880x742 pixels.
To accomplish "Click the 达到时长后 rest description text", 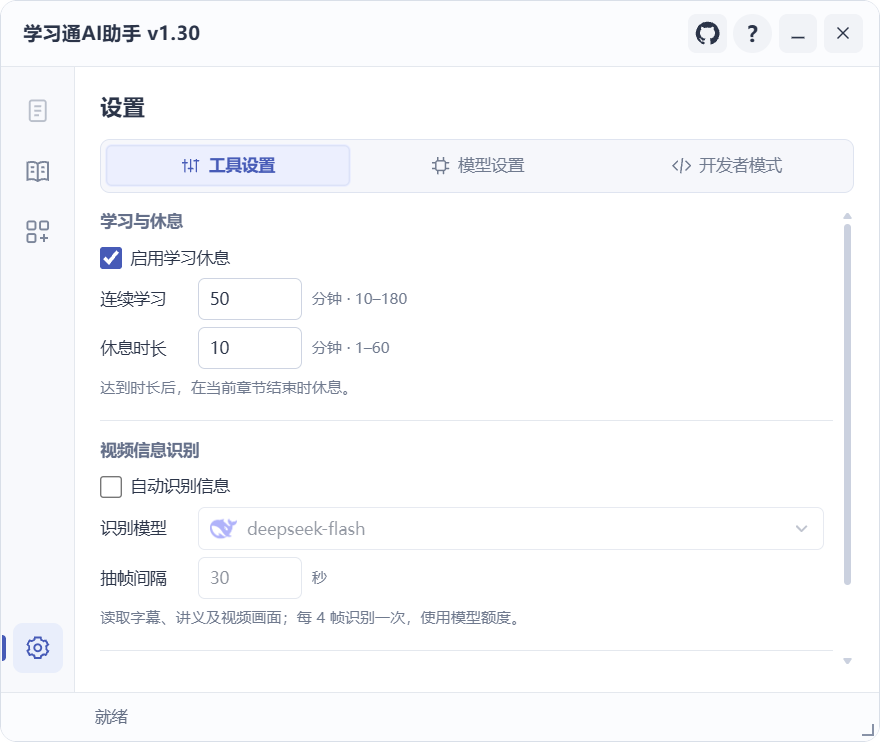I will pyautogui.click(x=225, y=388).
